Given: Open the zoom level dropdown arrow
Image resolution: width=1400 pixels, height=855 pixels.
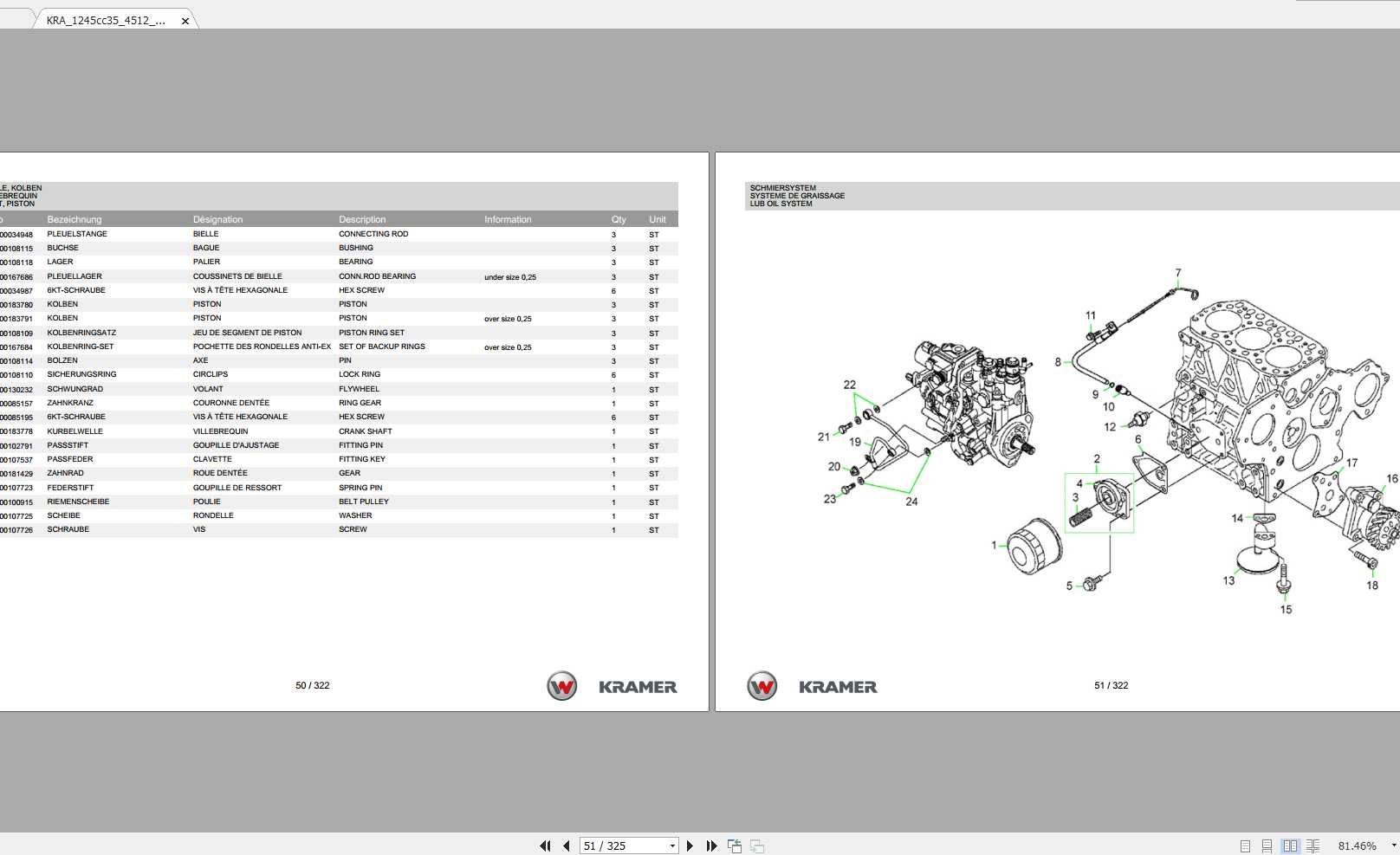Looking at the screenshot, I should (x=1393, y=845).
